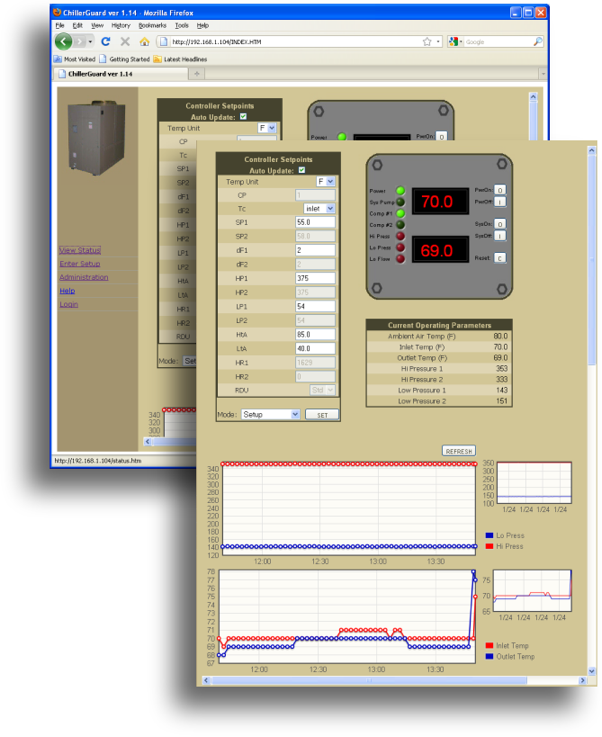Screen dimensions: 602x737
Task: Open the Tc inlet dropdown
Action: point(318,208)
